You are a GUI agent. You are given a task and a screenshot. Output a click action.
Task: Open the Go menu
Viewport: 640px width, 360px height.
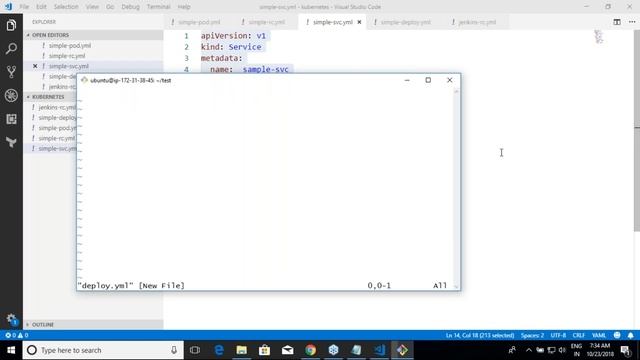coord(110,7)
